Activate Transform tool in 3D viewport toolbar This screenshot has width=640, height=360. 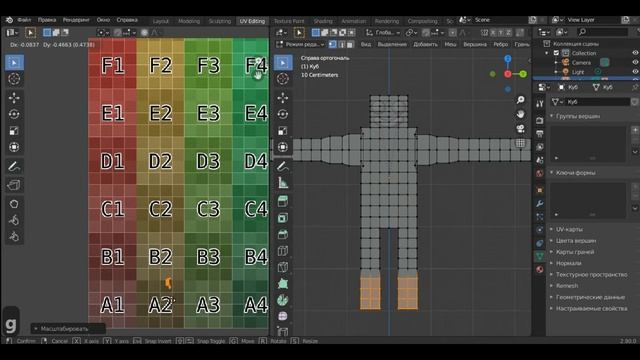tap(283, 147)
